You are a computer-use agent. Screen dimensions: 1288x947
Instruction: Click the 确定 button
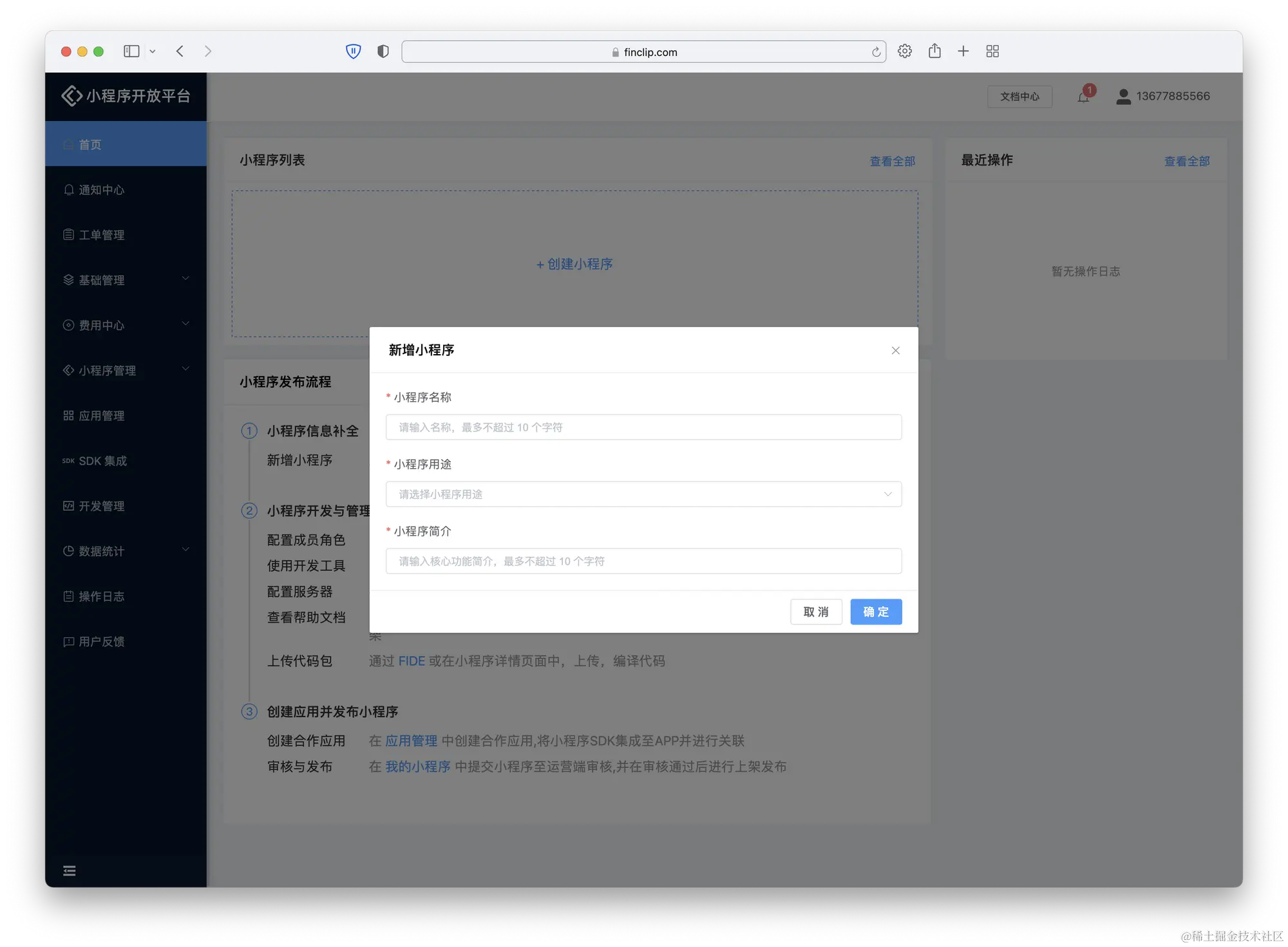click(x=876, y=612)
